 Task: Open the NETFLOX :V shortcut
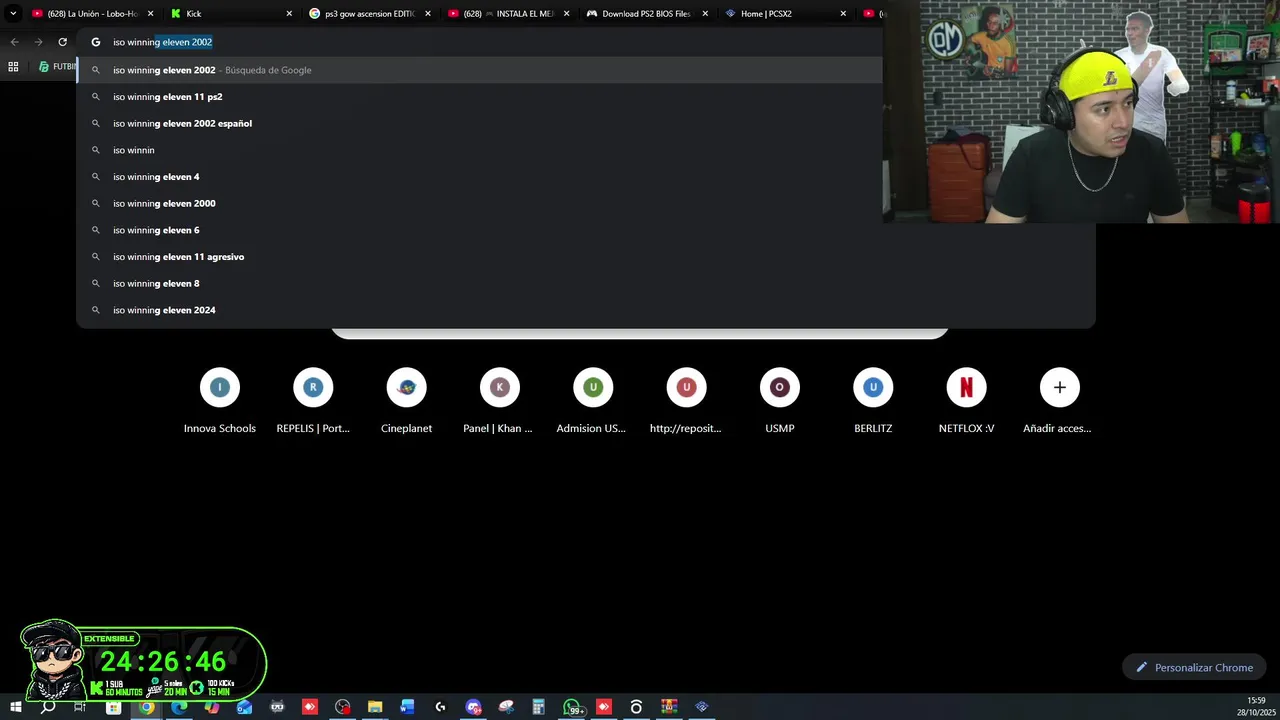pyautogui.click(x=966, y=401)
